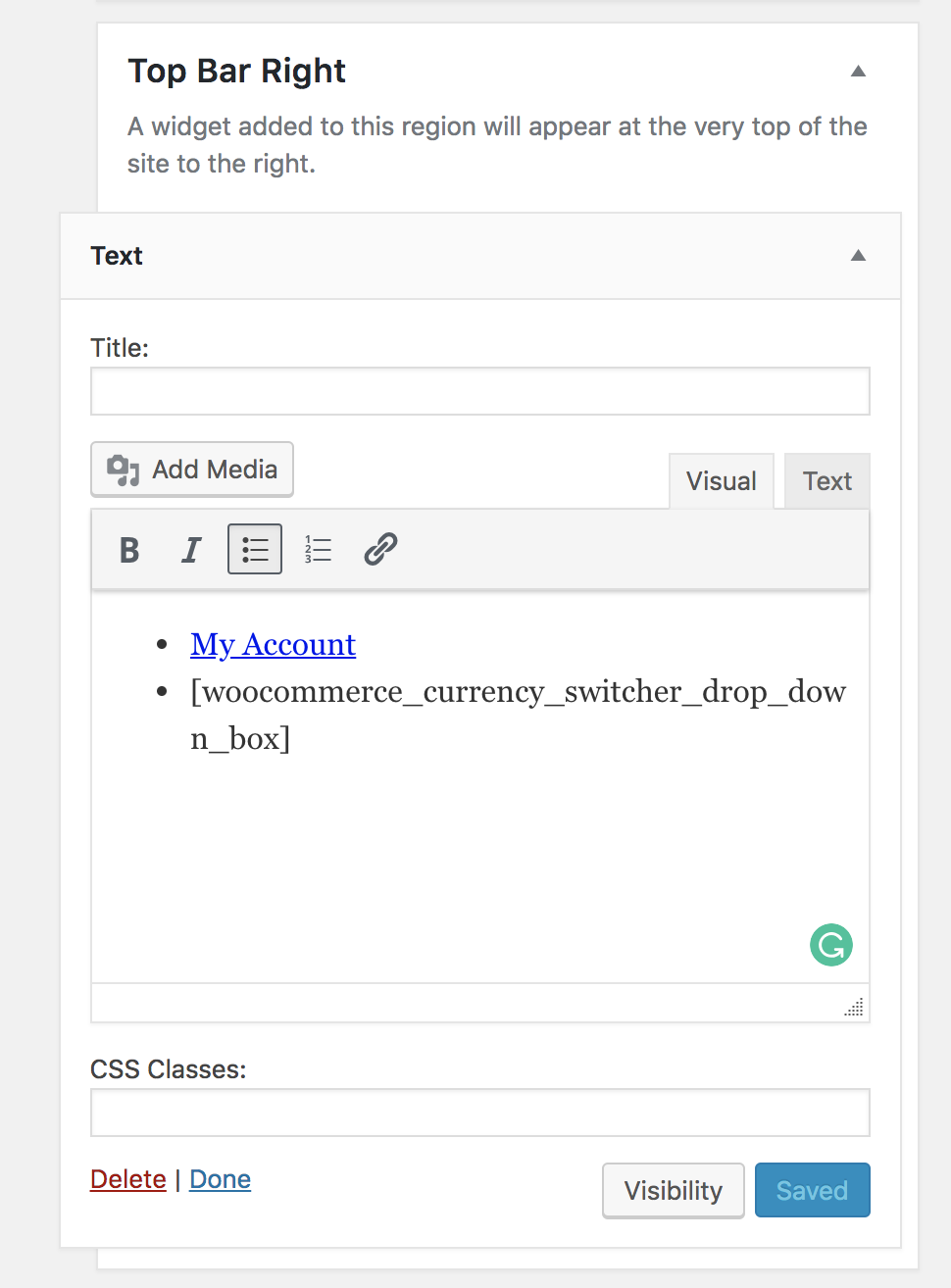The image size is (951, 1288).
Task: Click the blue Saved button
Action: tap(813, 1190)
